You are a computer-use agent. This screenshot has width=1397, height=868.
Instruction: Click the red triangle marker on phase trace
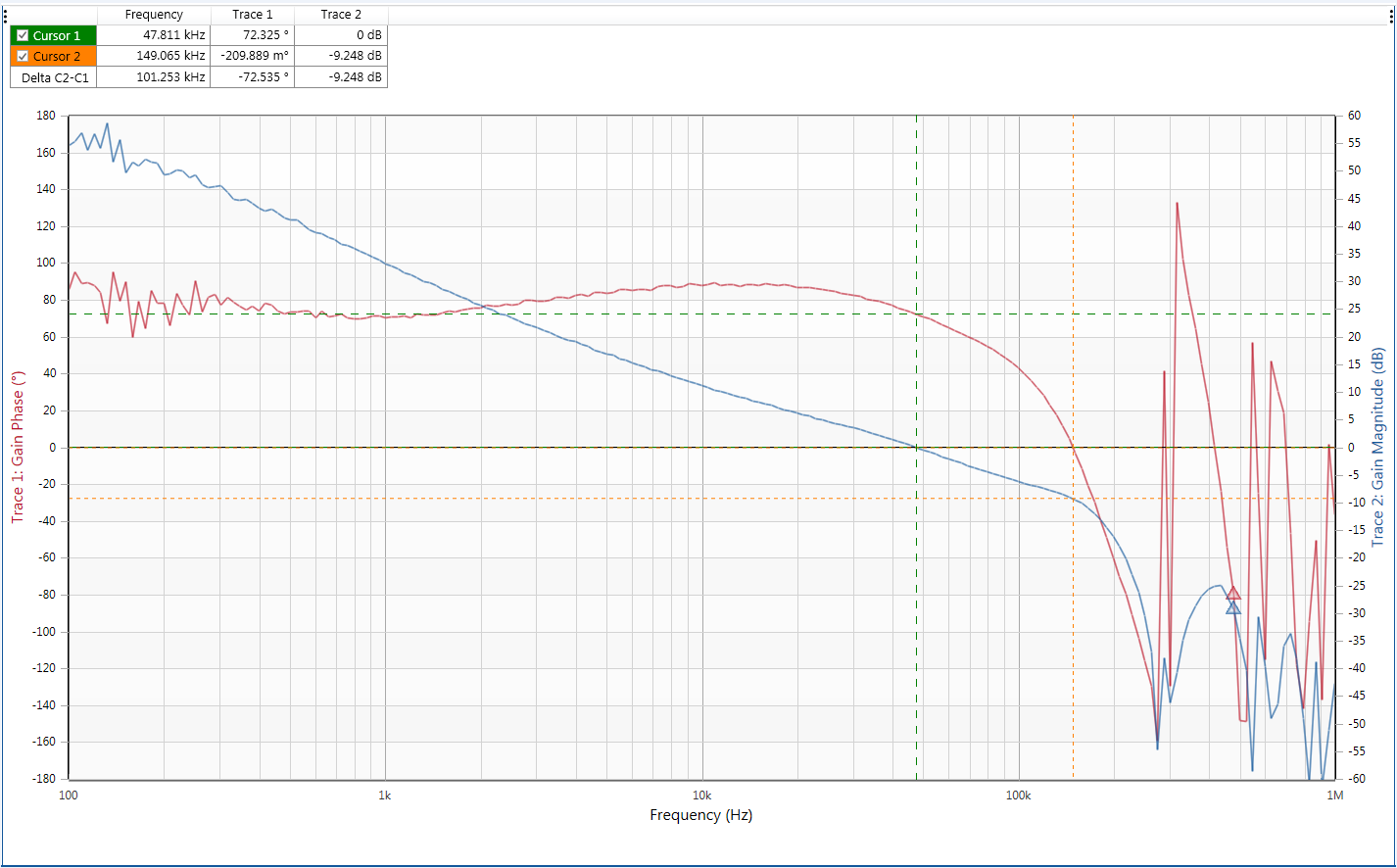[x=1233, y=593]
